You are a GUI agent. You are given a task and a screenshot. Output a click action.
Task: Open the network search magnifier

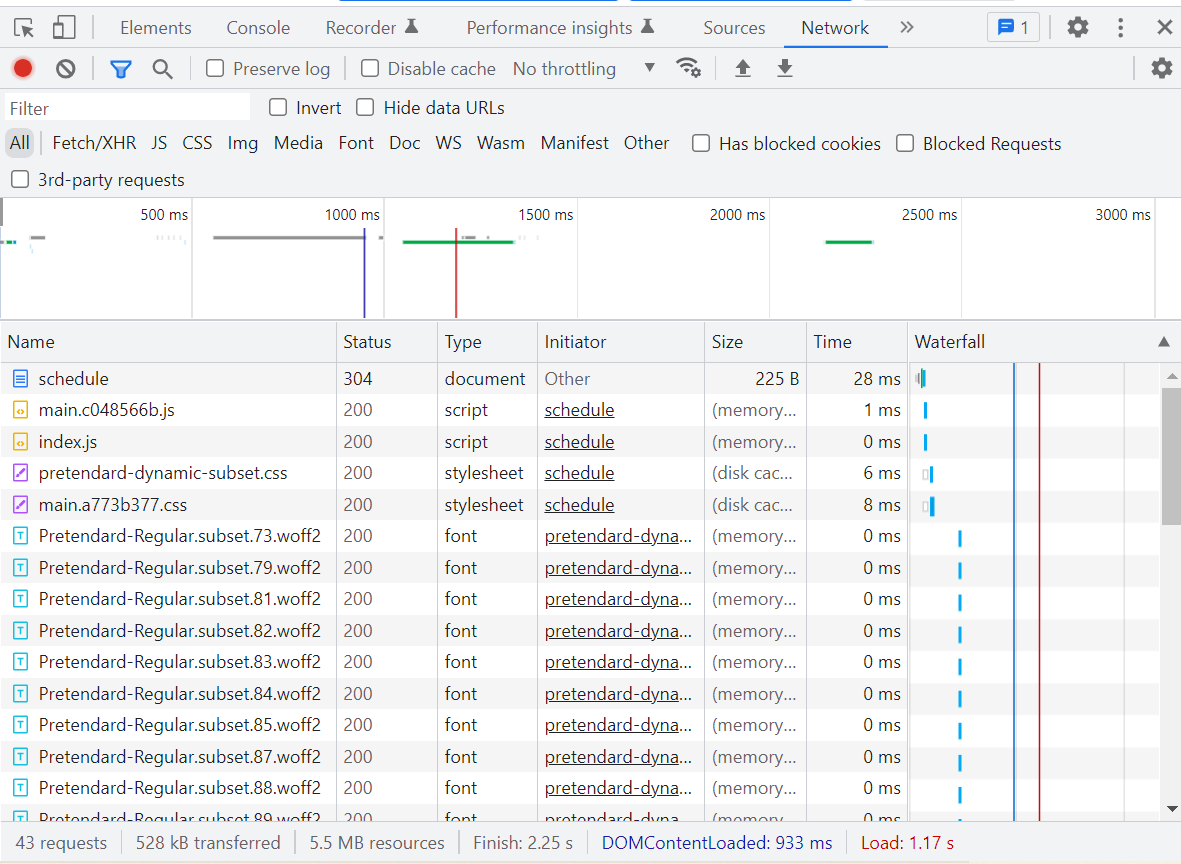(x=162, y=69)
